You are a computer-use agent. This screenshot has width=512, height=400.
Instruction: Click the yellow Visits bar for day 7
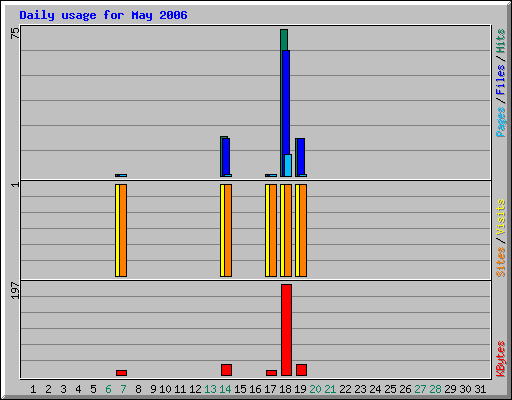[117, 230]
